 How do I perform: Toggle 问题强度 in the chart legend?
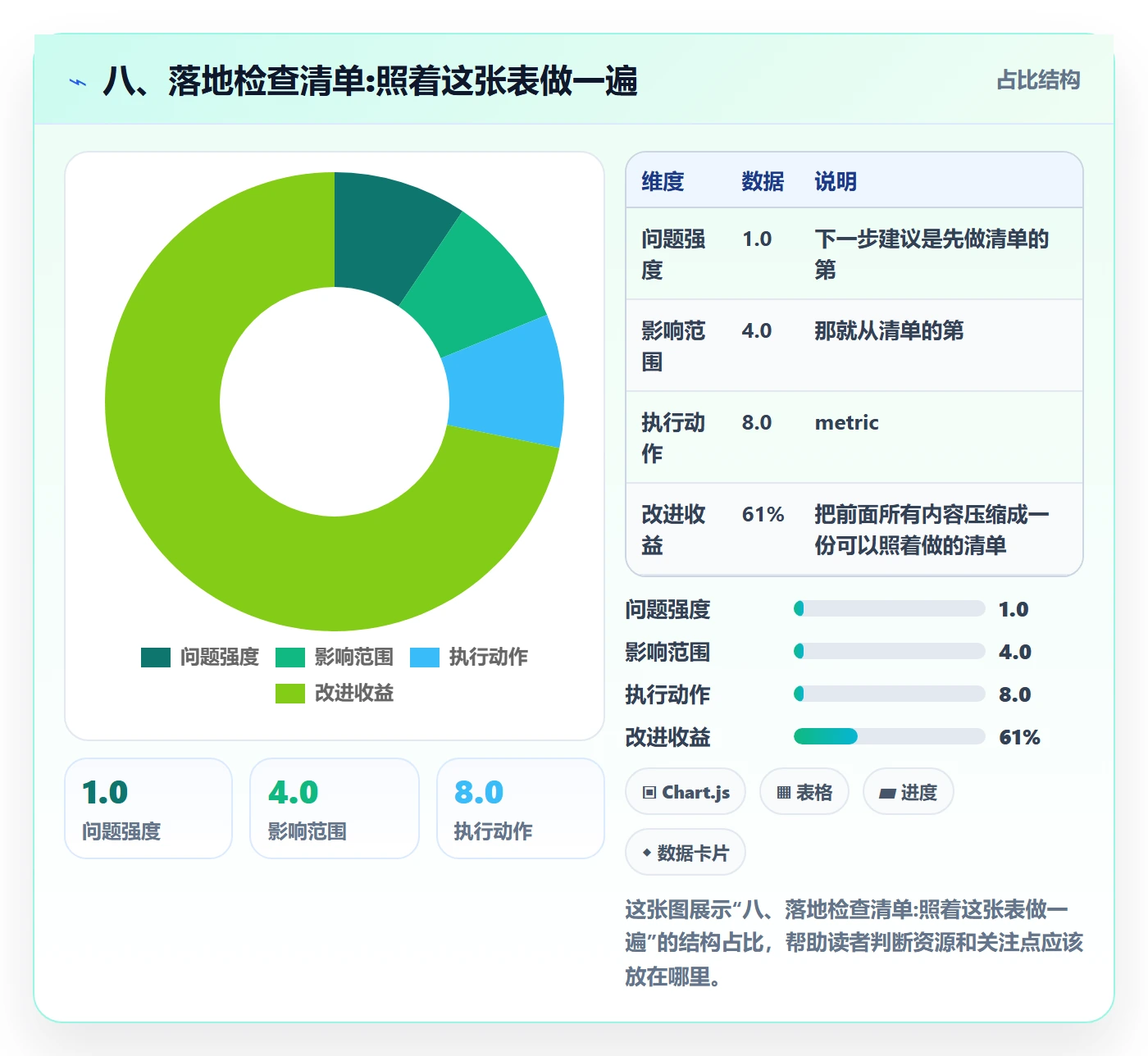[x=200, y=657]
